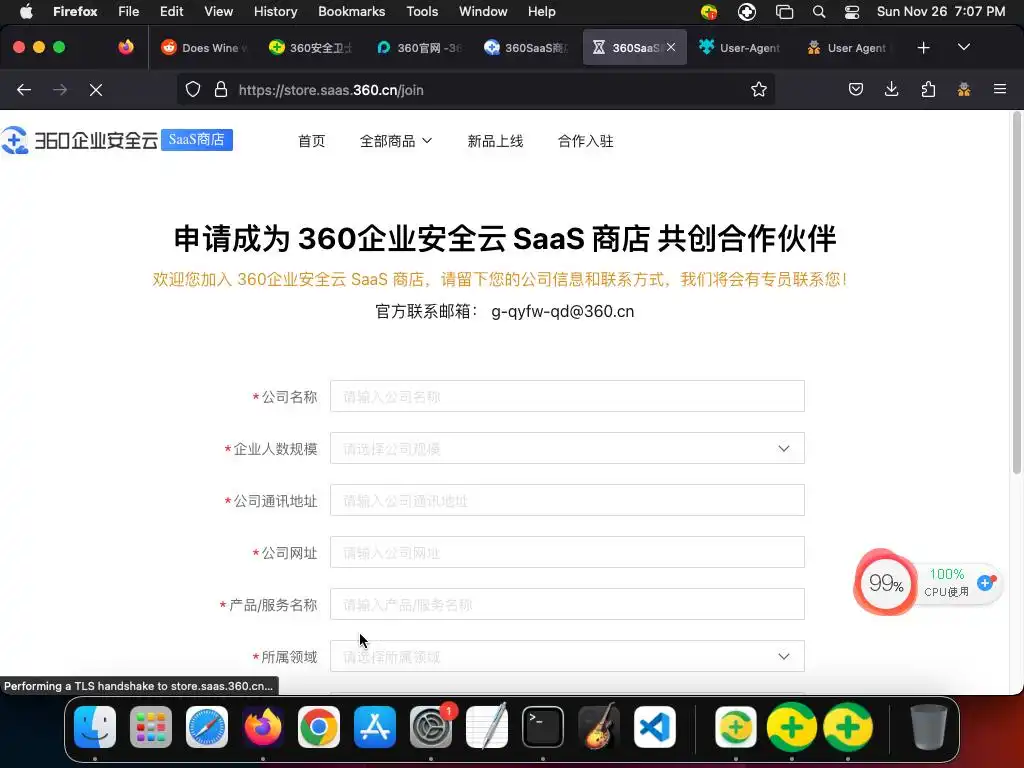
Task: Open the Firefox View pinned icon
Action: point(126,47)
